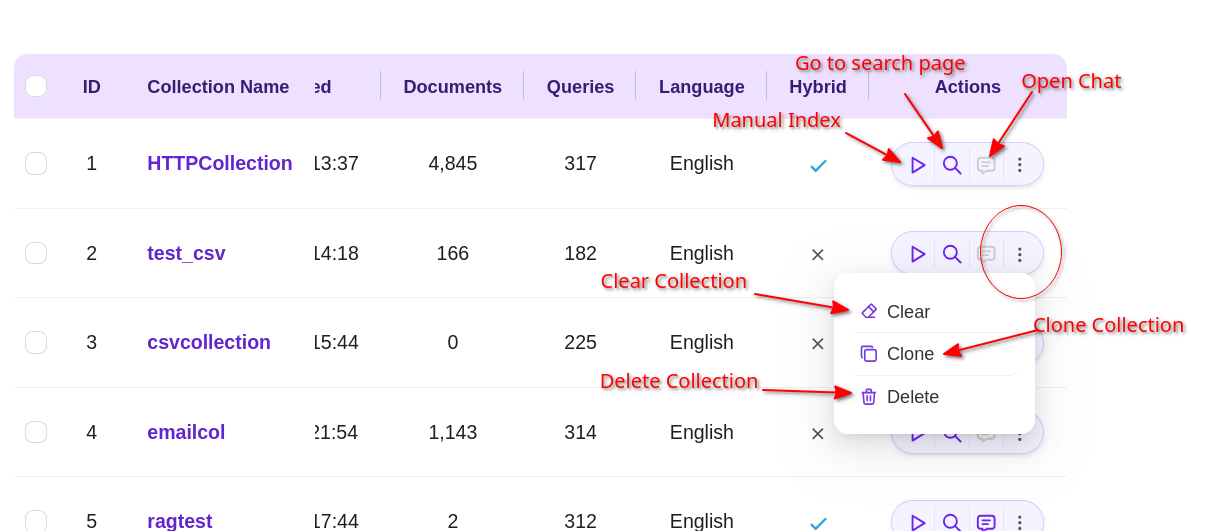This screenshot has height=531, width=1212.
Task: Open more options for ragtest
Action: 1020,522
